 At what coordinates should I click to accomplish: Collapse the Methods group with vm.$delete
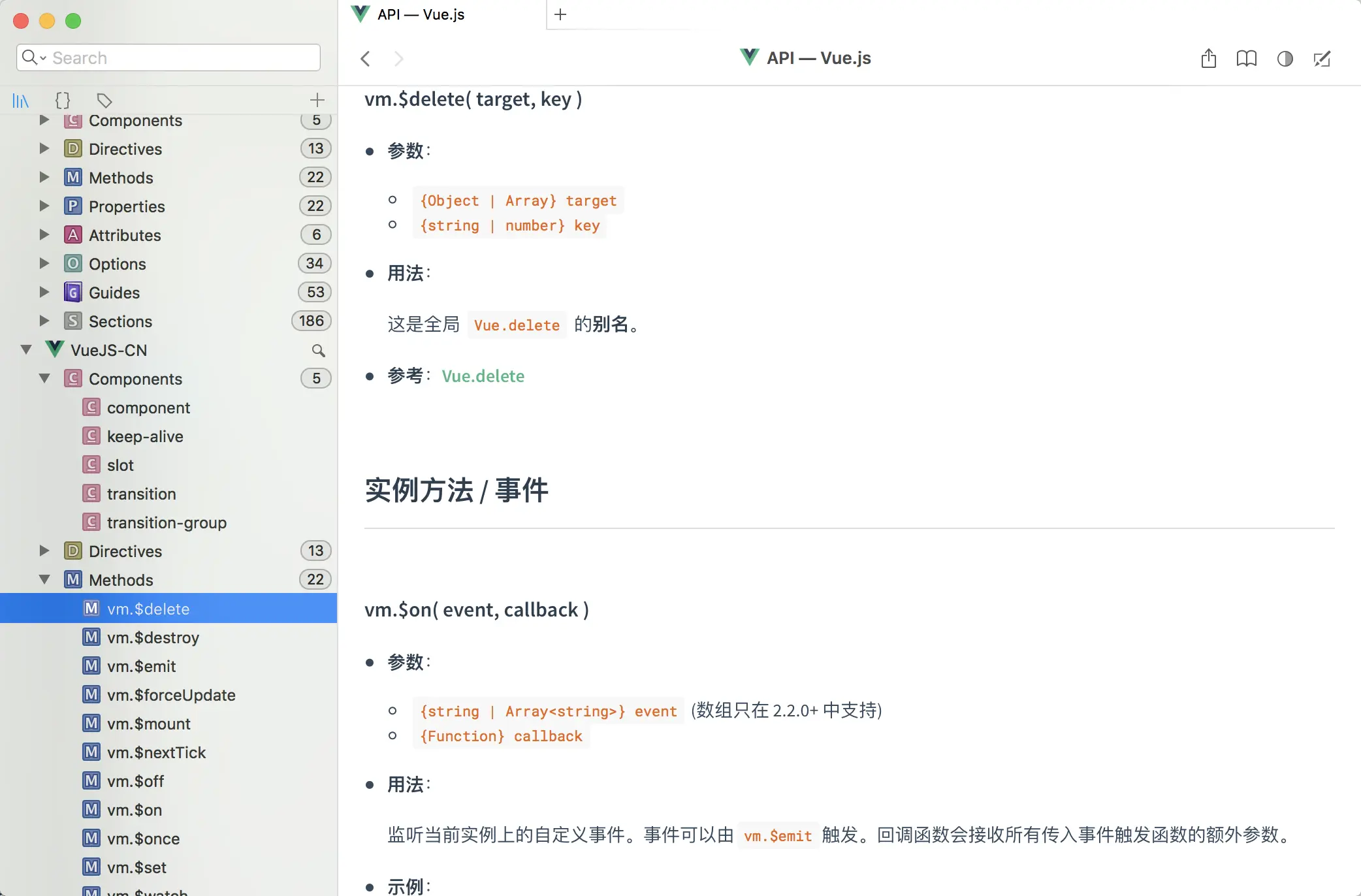[x=44, y=580]
